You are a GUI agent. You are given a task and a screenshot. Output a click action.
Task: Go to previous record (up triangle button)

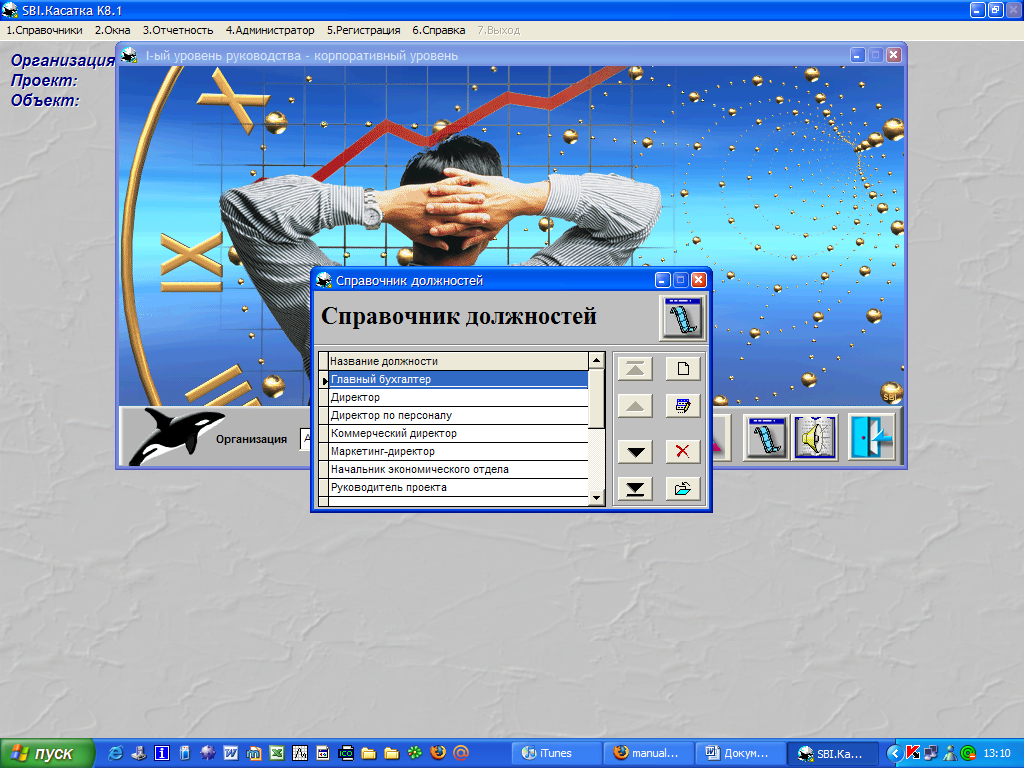click(635, 406)
